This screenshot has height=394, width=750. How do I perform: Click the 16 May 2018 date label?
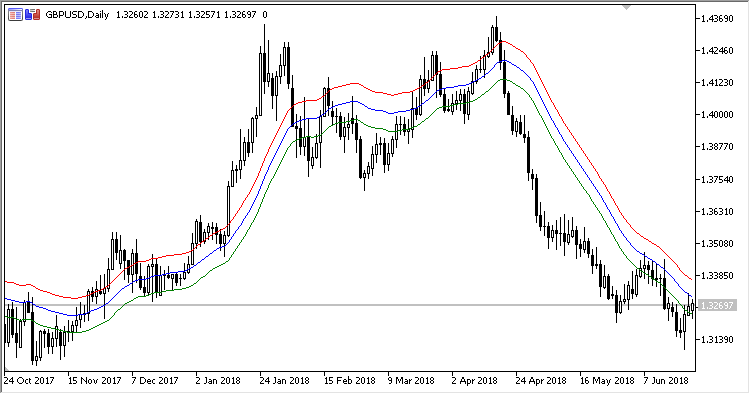(607, 381)
